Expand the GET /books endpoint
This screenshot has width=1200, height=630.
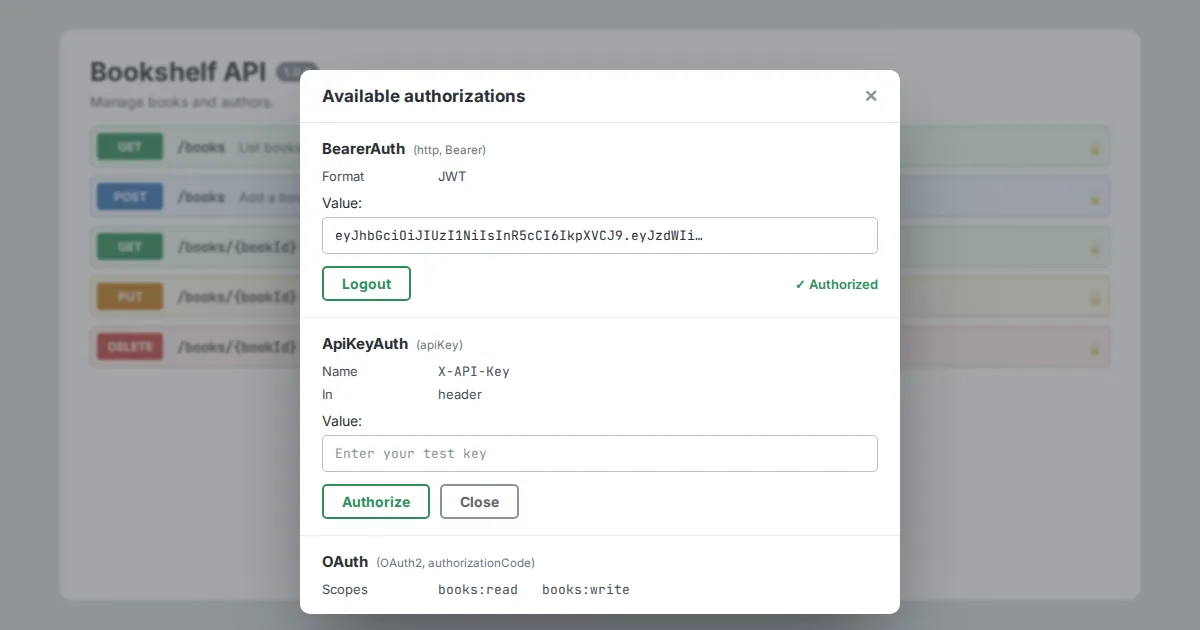[x=600, y=147]
